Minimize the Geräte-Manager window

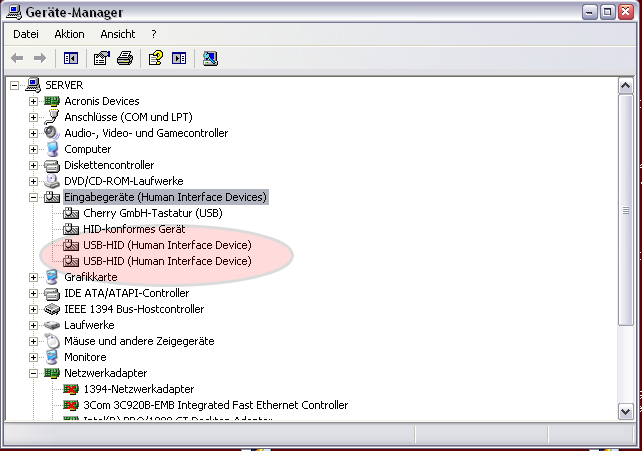pyautogui.click(x=590, y=12)
